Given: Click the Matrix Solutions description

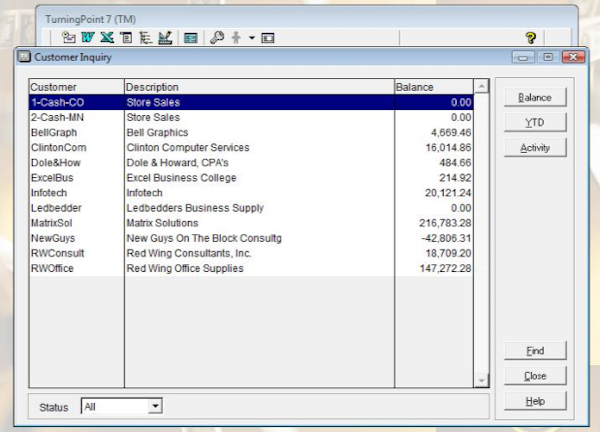Looking at the screenshot, I should pyautogui.click(x=162, y=223).
